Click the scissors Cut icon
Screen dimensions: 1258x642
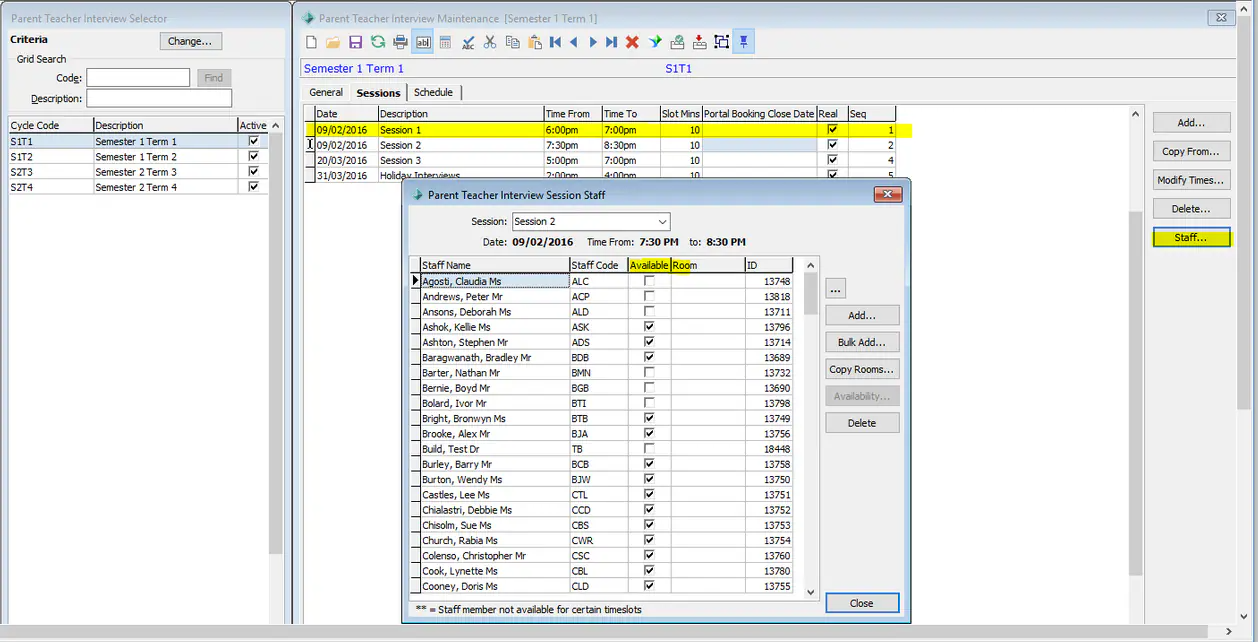[489, 42]
